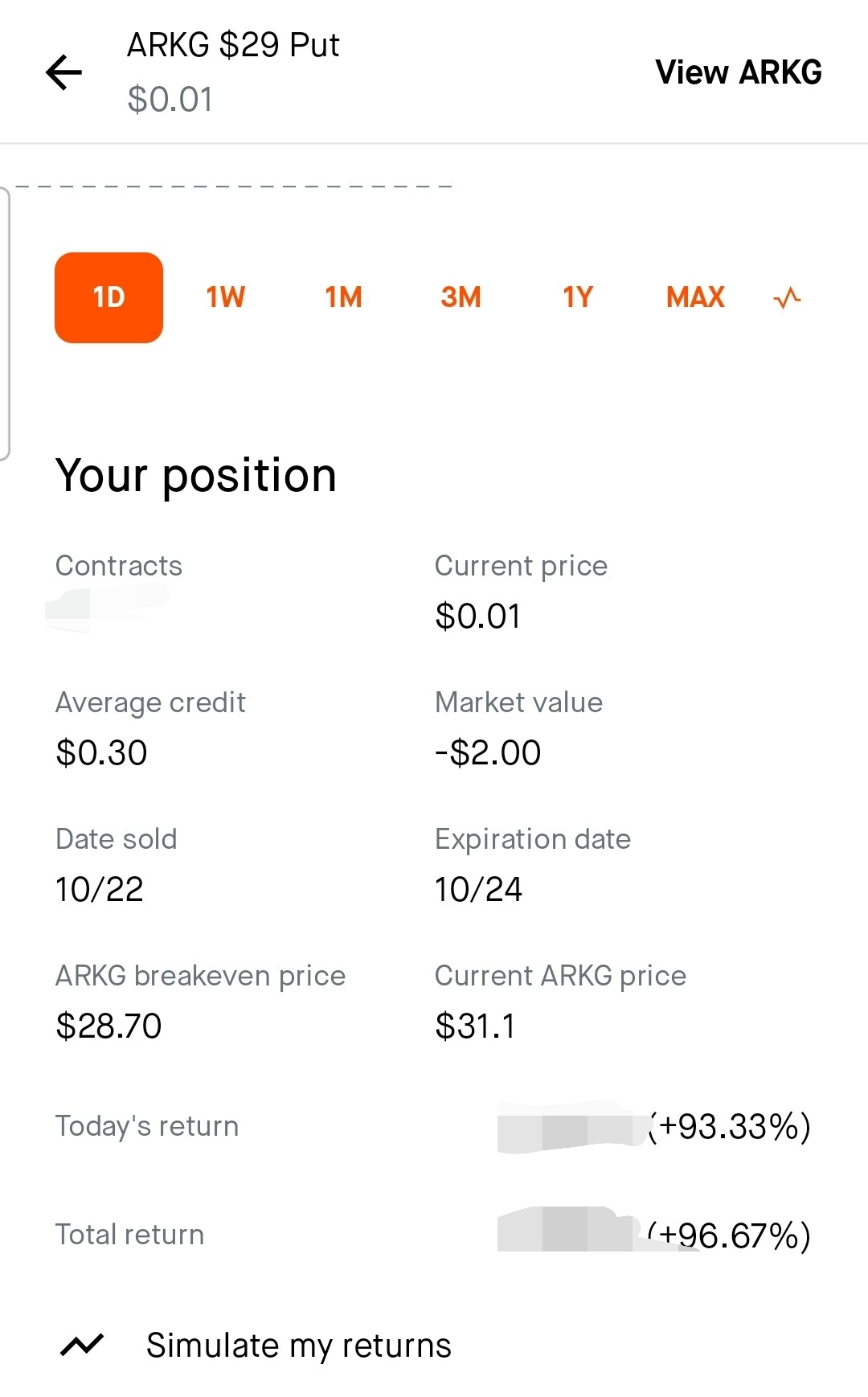Screen dimensions: 868x1397
Task: Tap the Expiration date 10/24
Action: pos(479,890)
